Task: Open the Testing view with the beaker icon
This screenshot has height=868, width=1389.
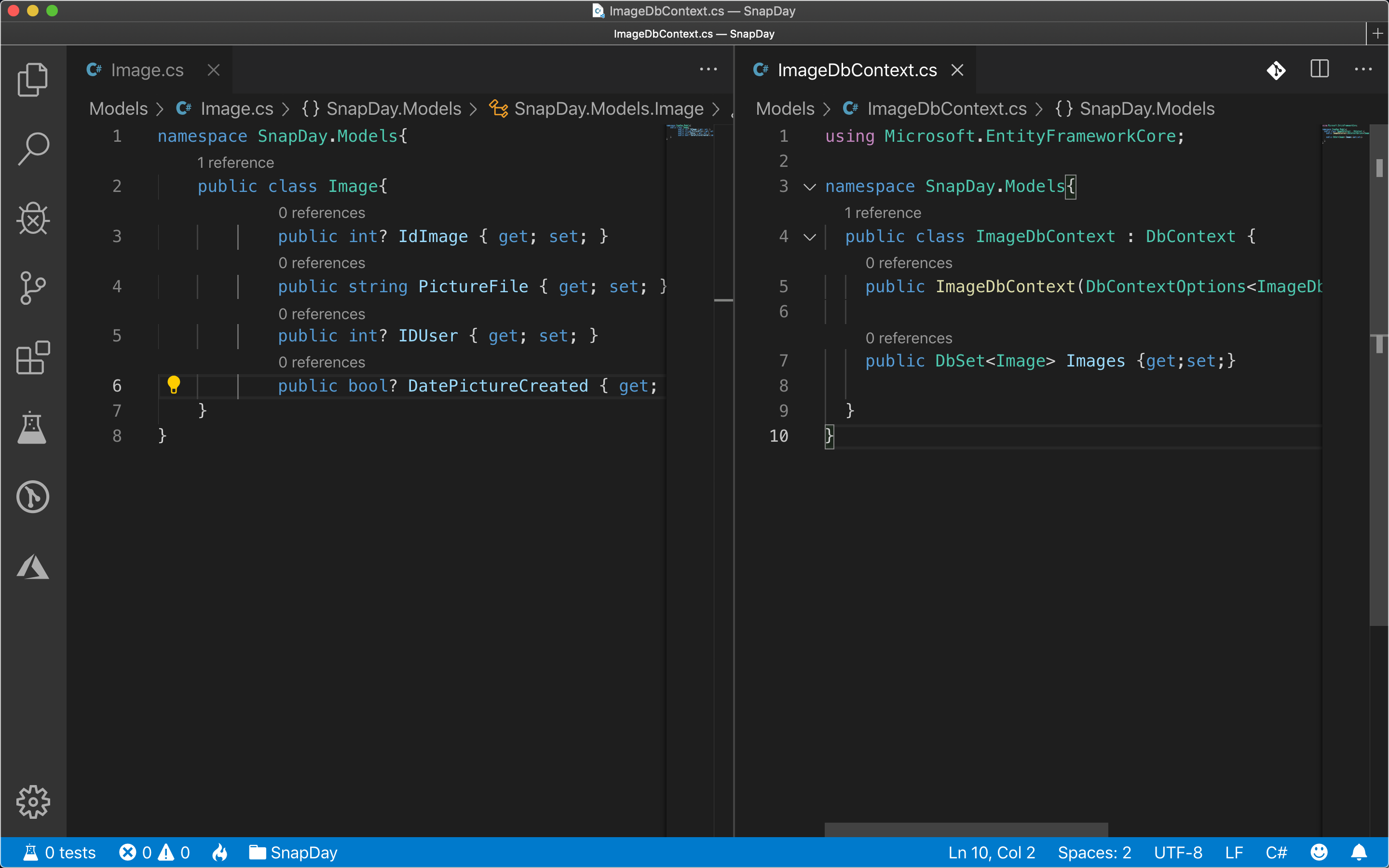Action: coord(33,428)
